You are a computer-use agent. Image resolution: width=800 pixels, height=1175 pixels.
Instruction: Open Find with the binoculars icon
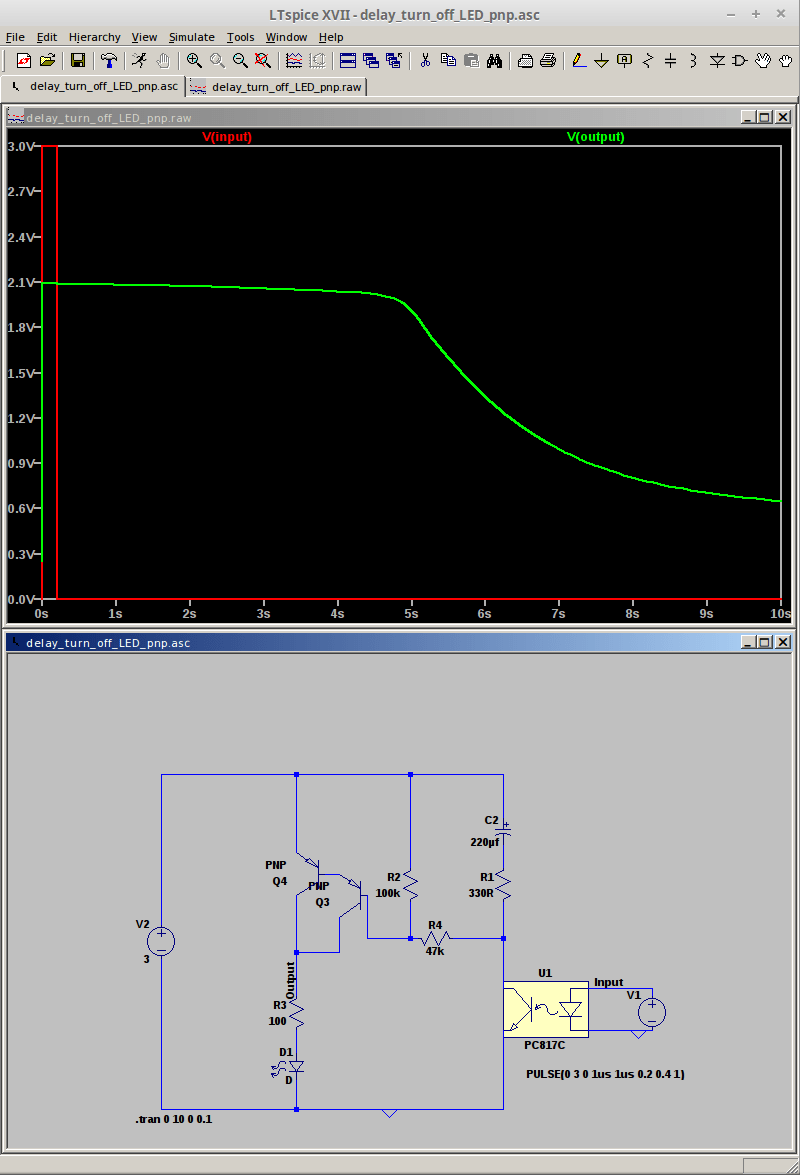[494, 61]
